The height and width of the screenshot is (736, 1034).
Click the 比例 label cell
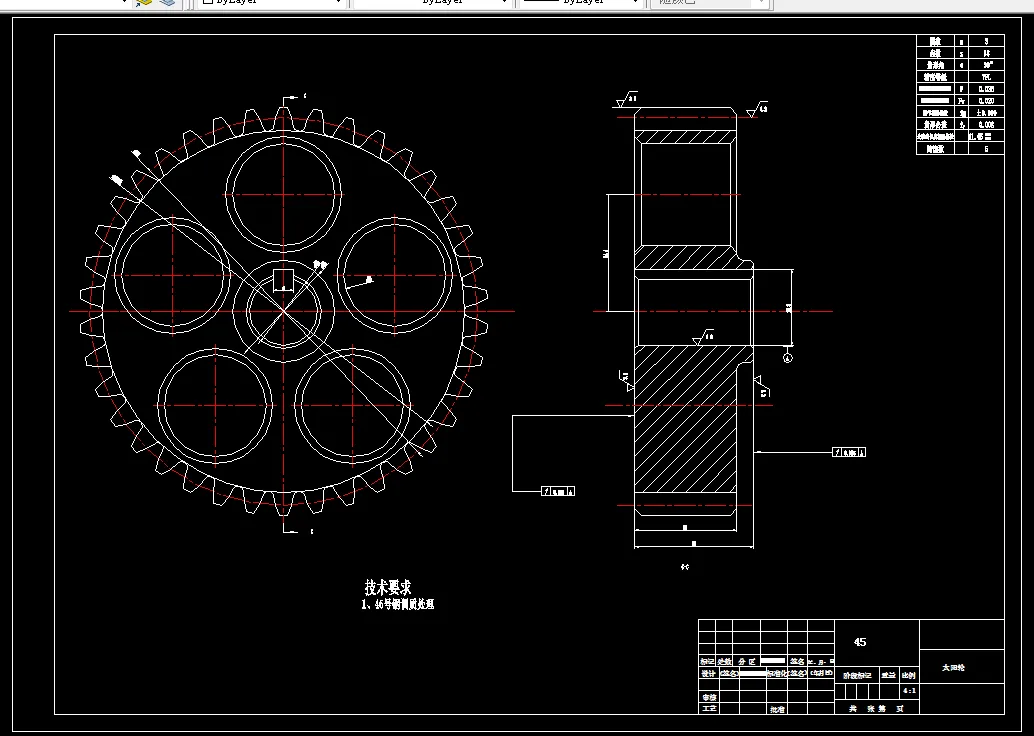pyautogui.click(x=909, y=675)
